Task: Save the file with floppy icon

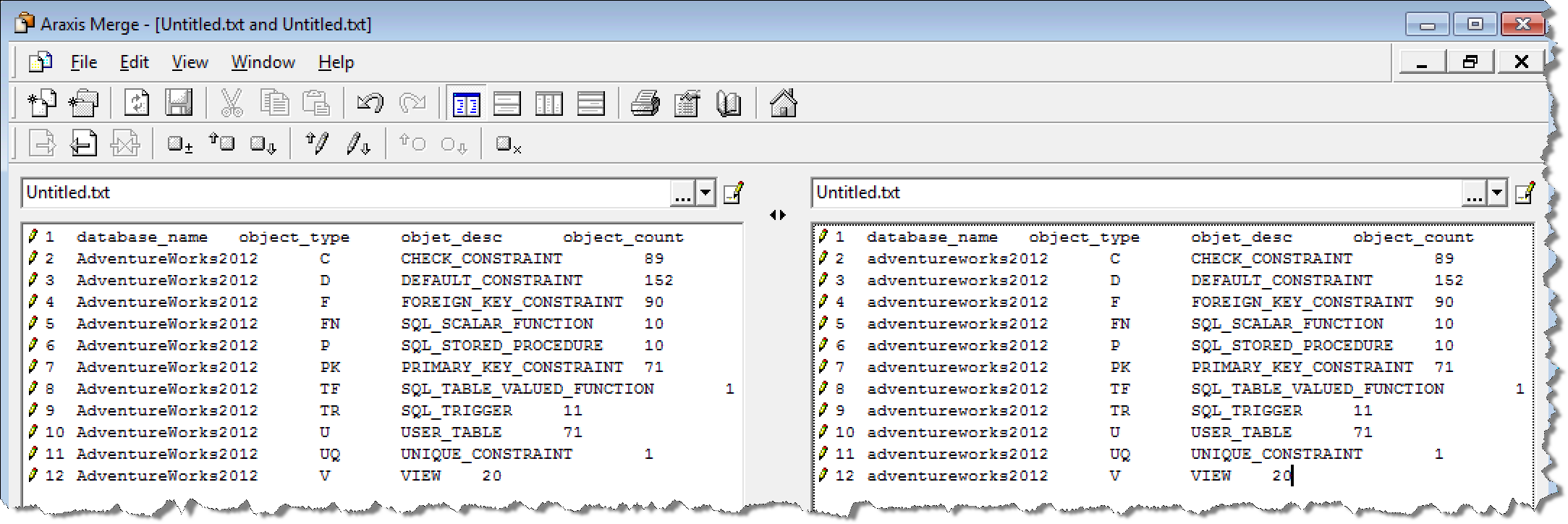Action: click(179, 103)
